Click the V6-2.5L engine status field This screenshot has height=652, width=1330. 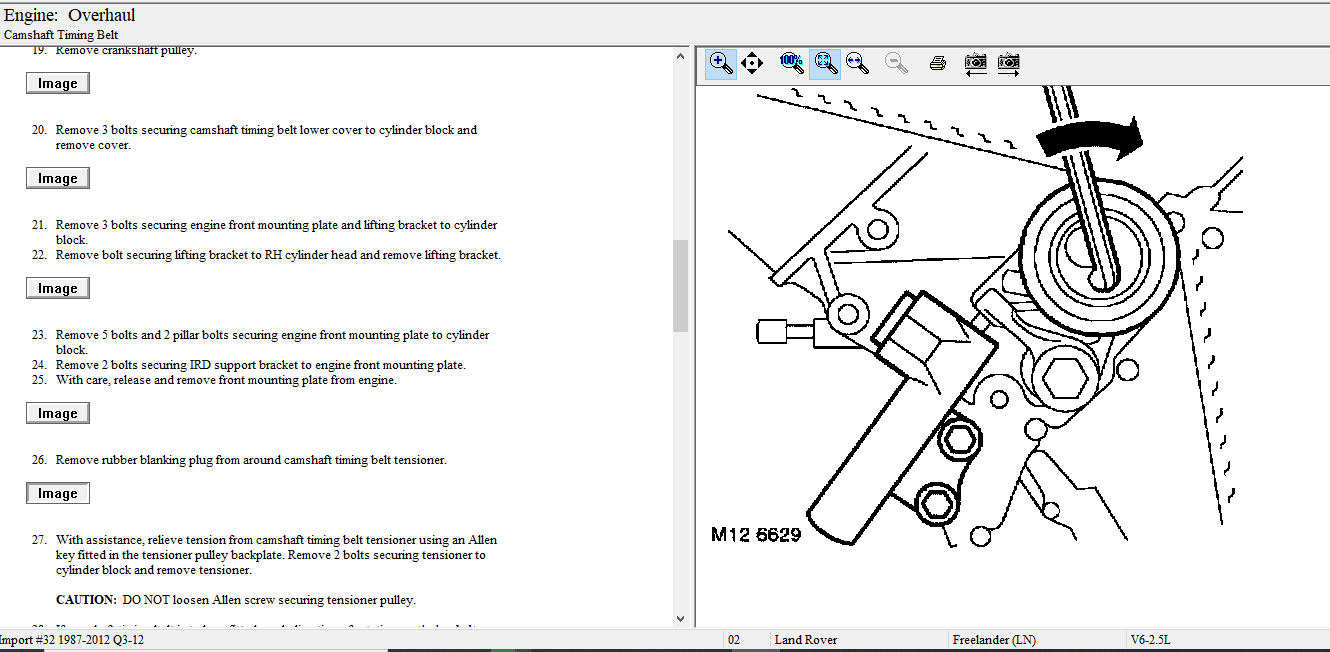(1150, 639)
